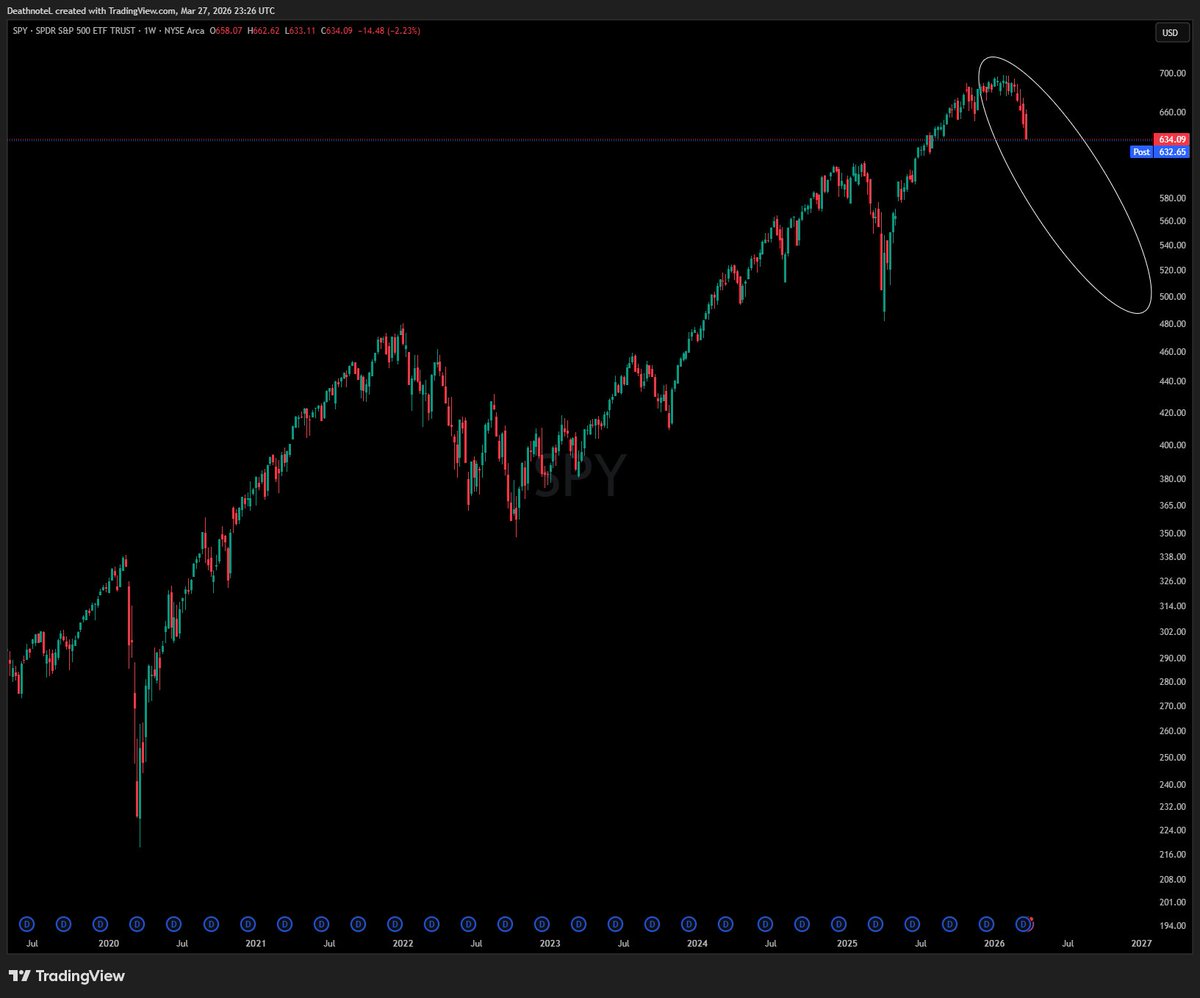Click the 660.00 price axis label
Image resolution: width=1200 pixels, height=998 pixels.
(1172, 112)
